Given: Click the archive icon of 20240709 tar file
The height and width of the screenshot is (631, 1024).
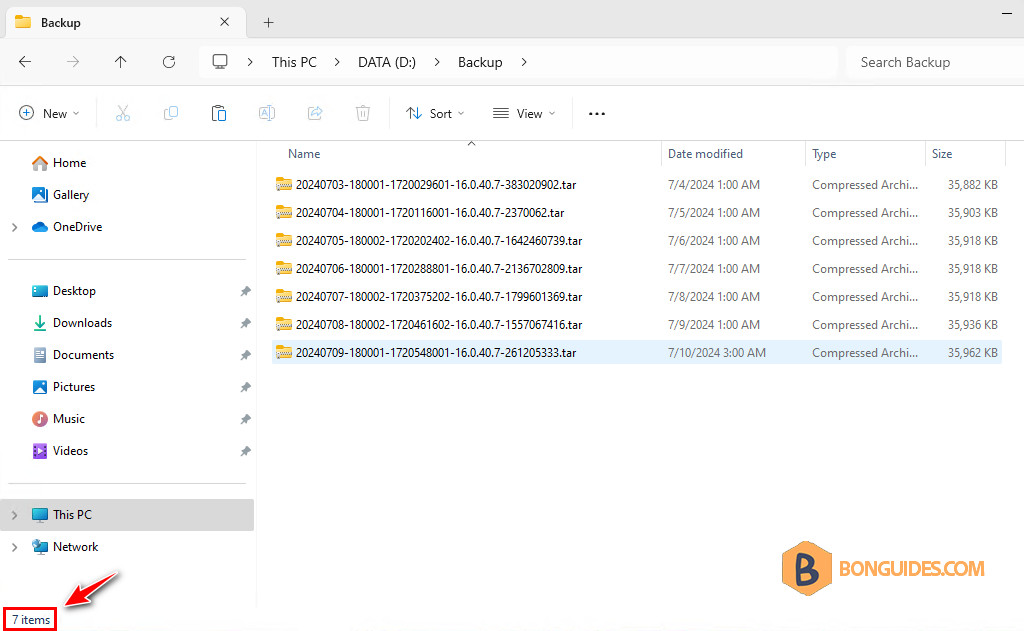Looking at the screenshot, I should pos(283,352).
